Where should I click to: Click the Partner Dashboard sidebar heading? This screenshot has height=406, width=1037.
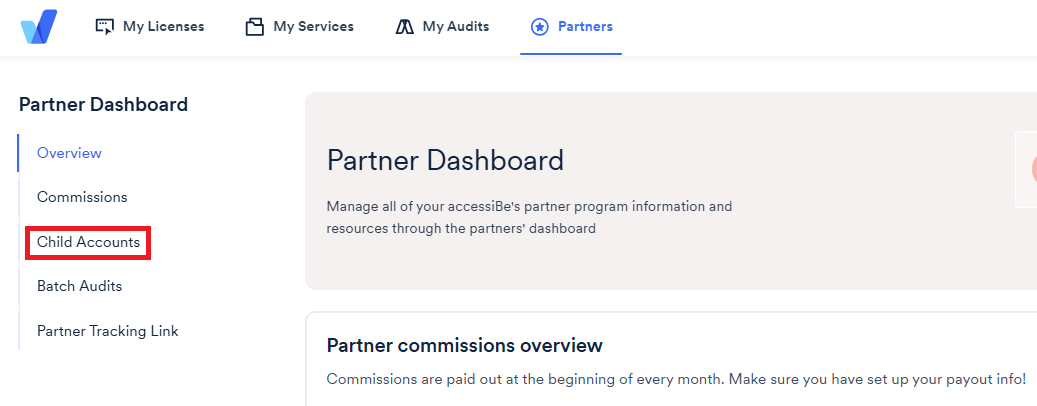(103, 104)
